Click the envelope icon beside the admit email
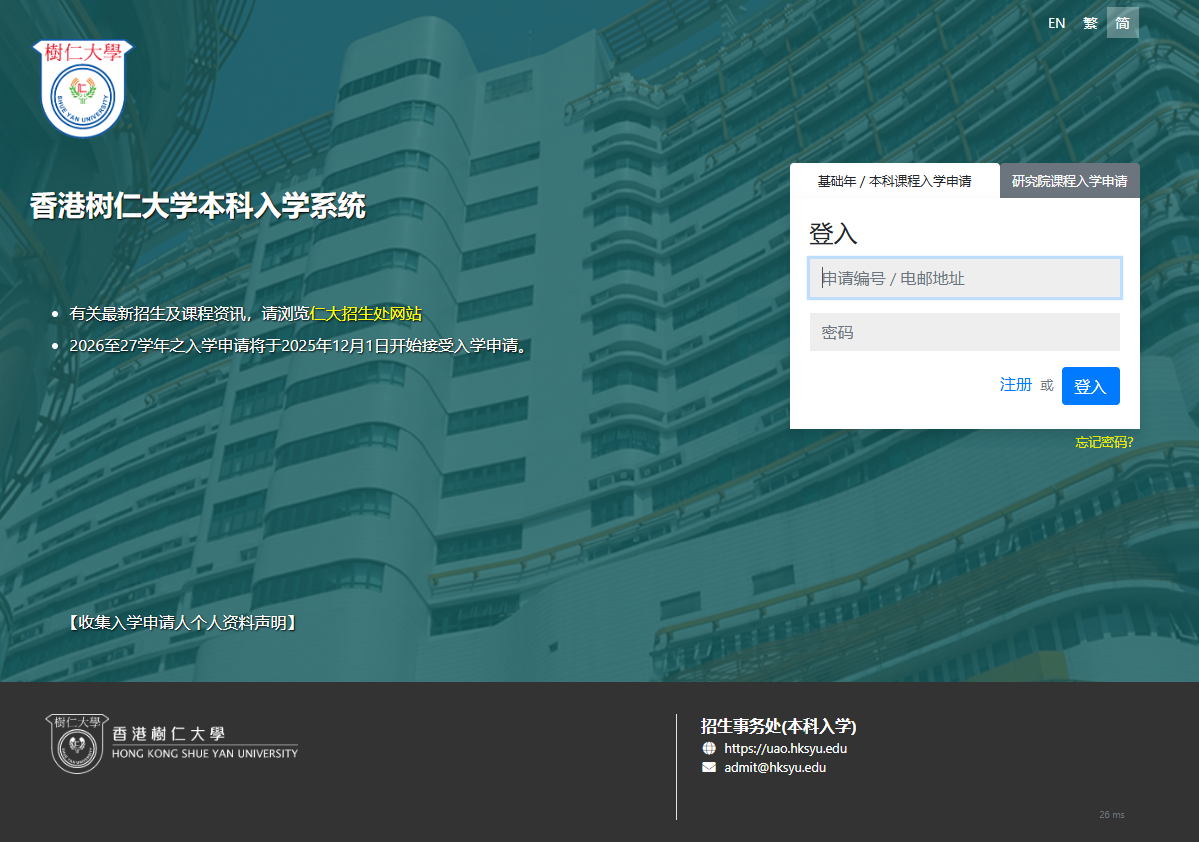 pos(709,768)
